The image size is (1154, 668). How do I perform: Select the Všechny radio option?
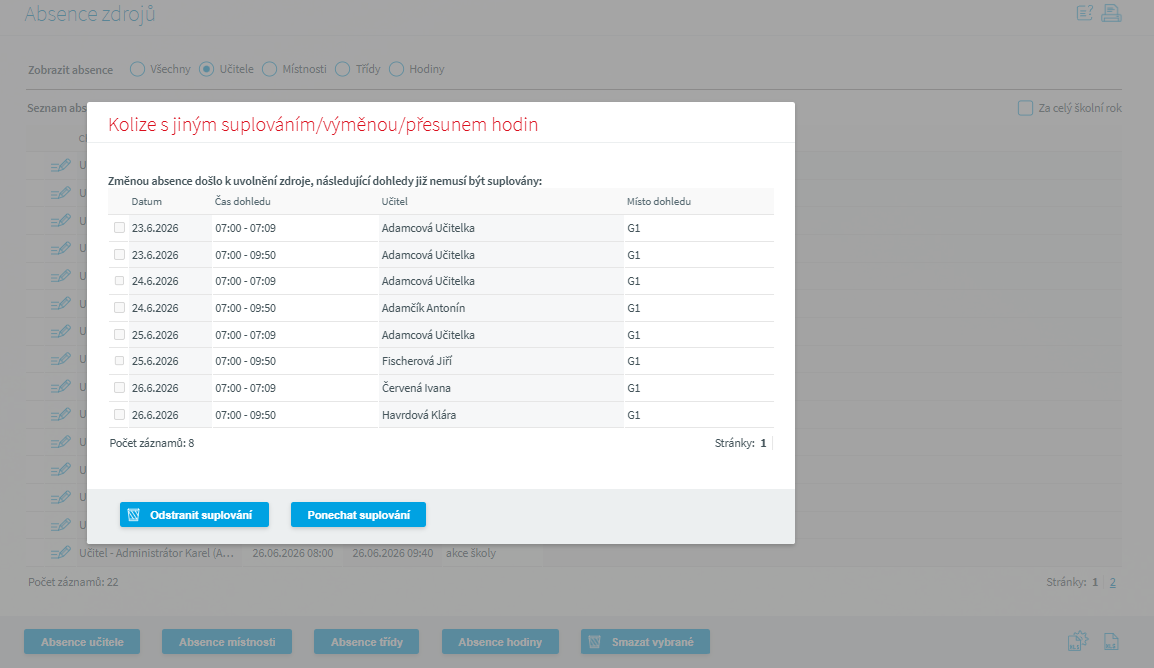(137, 69)
